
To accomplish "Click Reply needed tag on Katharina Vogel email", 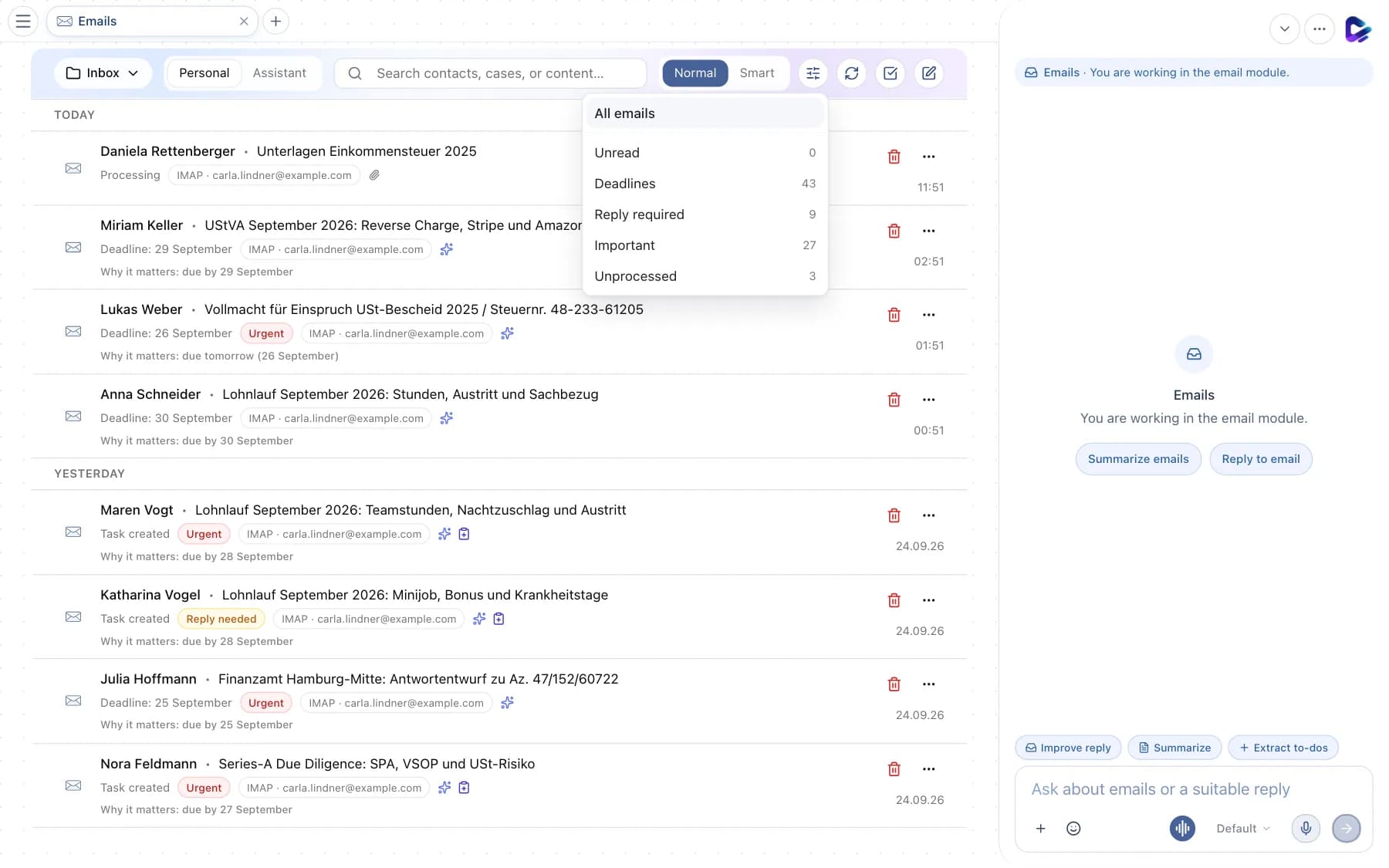I will point(221,619).
